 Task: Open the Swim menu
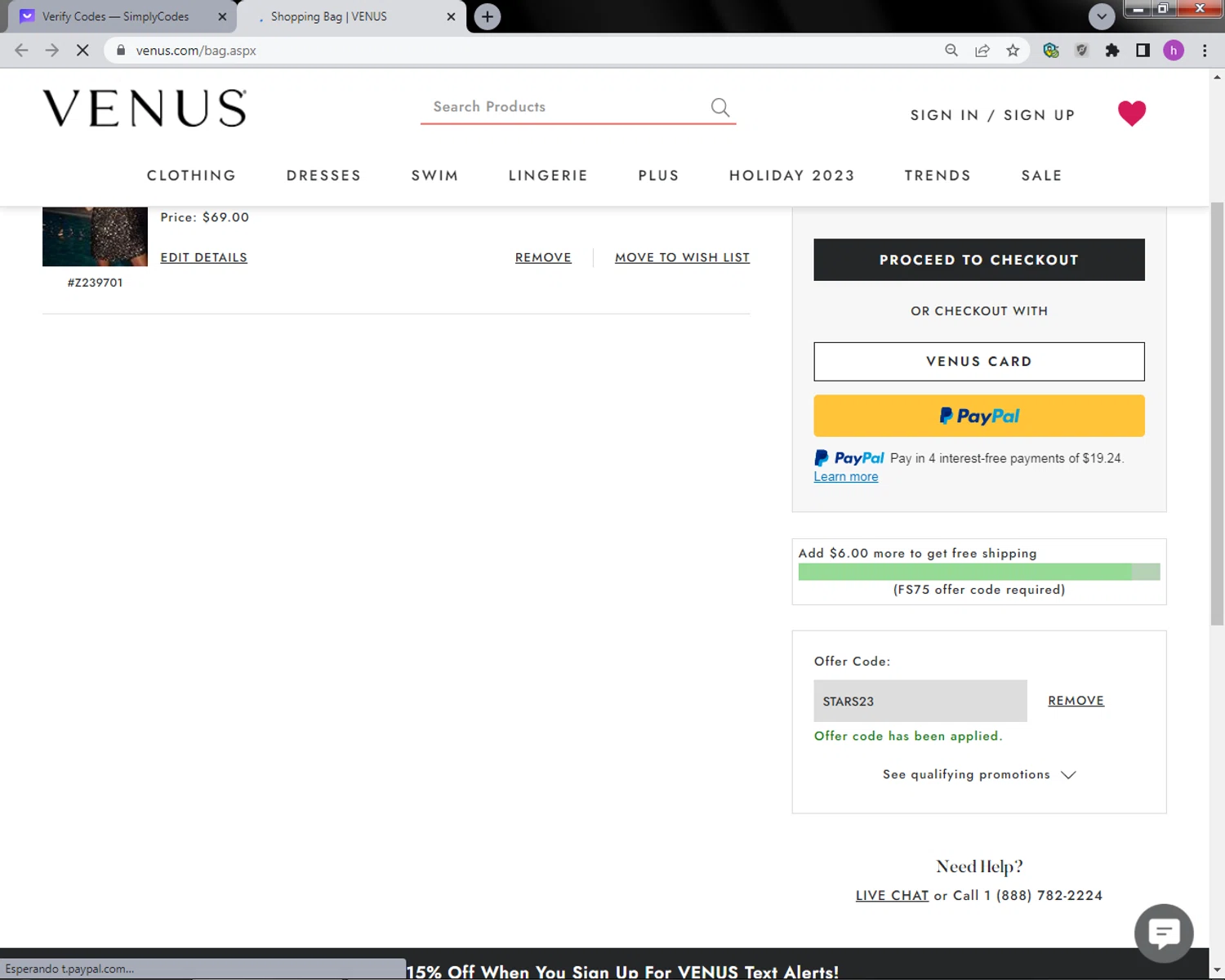pyautogui.click(x=434, y=176)
